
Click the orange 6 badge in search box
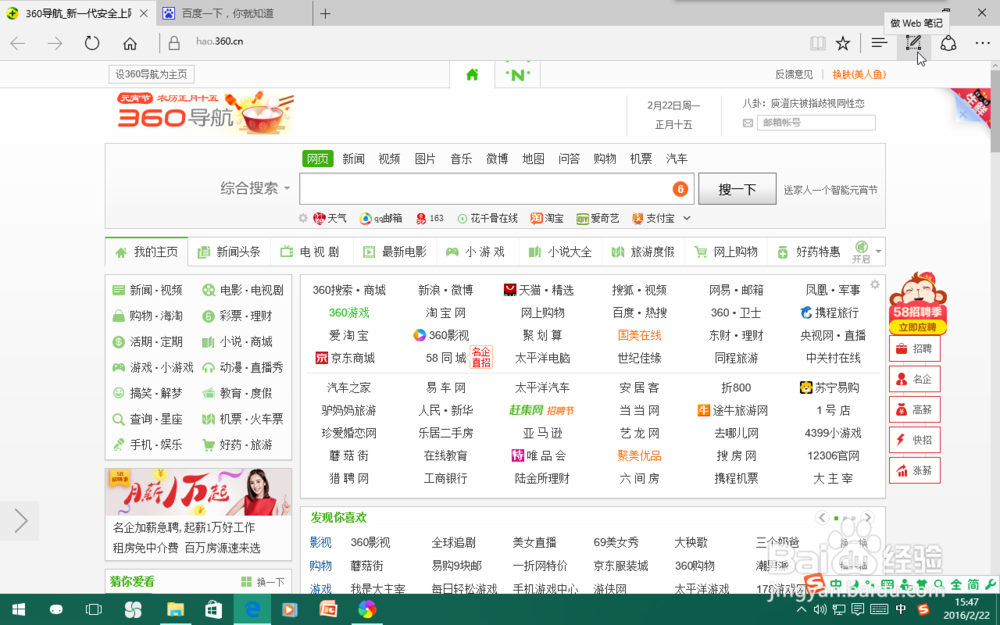[x=680, y=189]
